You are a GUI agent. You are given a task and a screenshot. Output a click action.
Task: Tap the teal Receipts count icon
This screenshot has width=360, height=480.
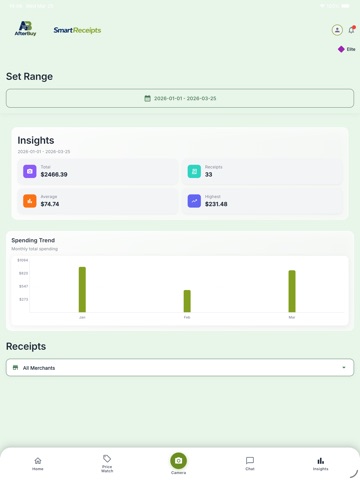[194, 171]
